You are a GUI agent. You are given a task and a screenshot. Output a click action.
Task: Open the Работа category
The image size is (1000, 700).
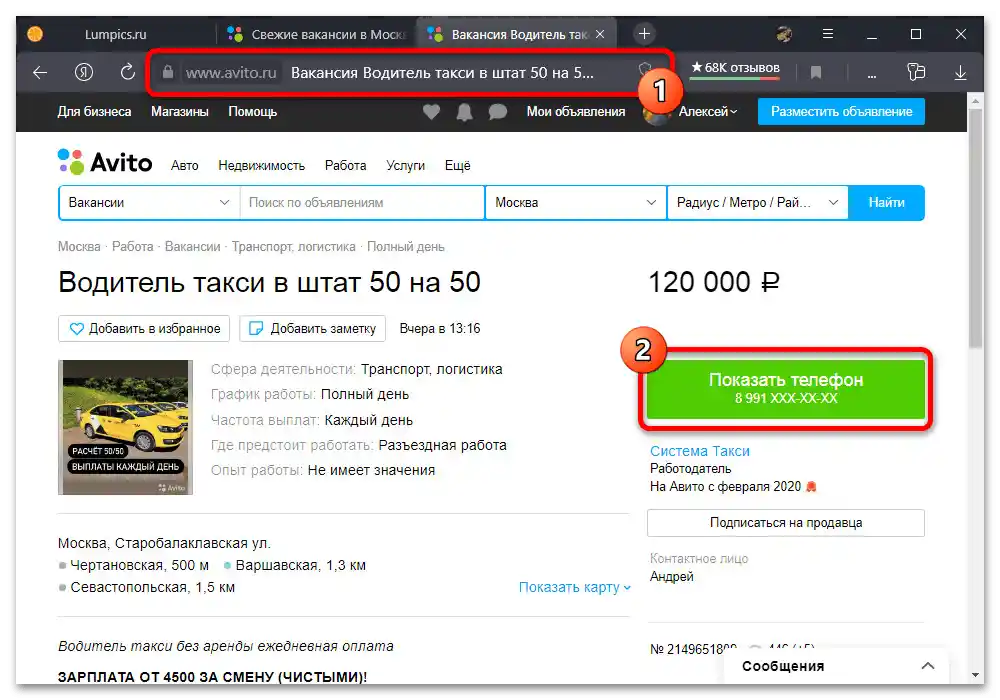click(345, 166)
